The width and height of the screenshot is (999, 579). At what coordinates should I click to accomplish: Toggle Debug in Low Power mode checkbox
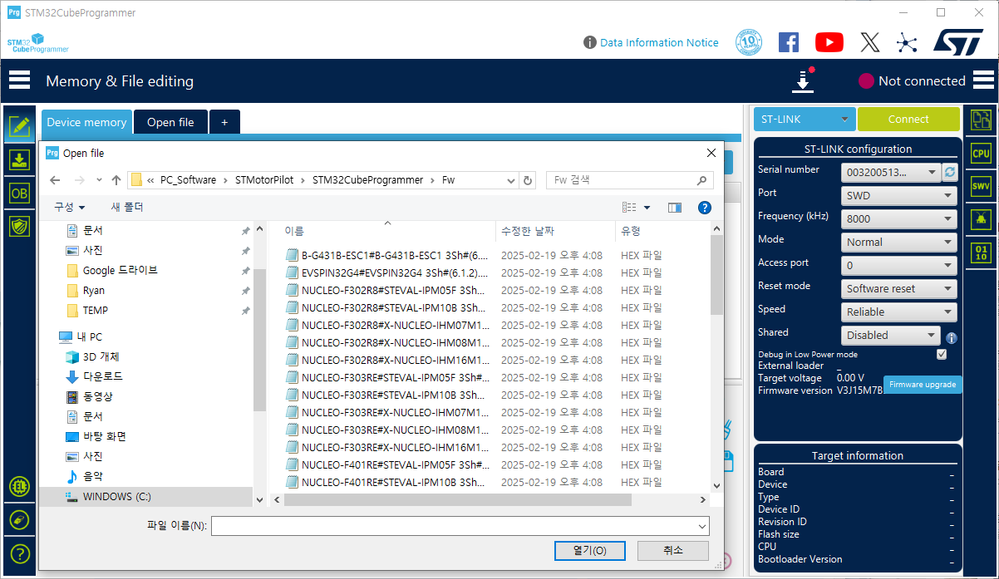pyautogui.click(x=942, y=354)
